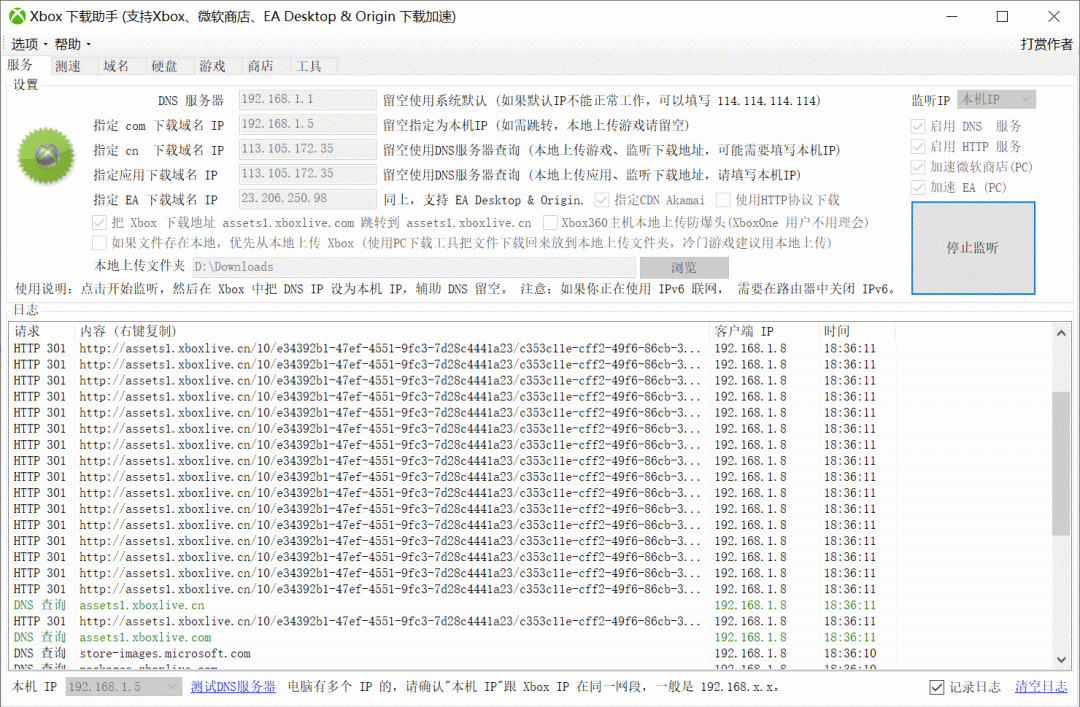Click the Xbox app icon in title bar

point(17,16)
